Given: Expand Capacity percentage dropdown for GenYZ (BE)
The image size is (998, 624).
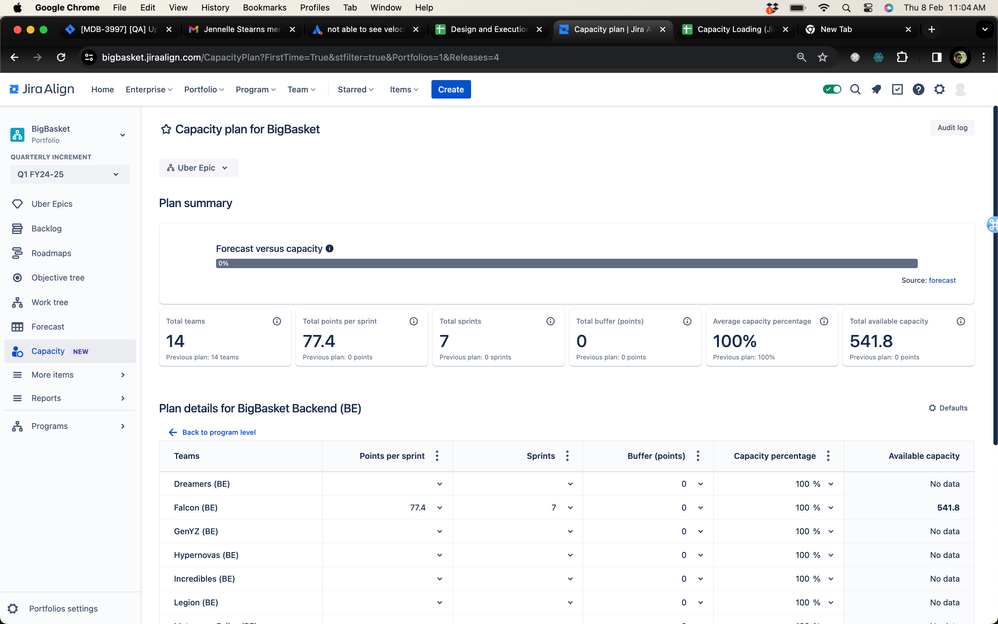Looking at the screenshot, I should (831, 532).
